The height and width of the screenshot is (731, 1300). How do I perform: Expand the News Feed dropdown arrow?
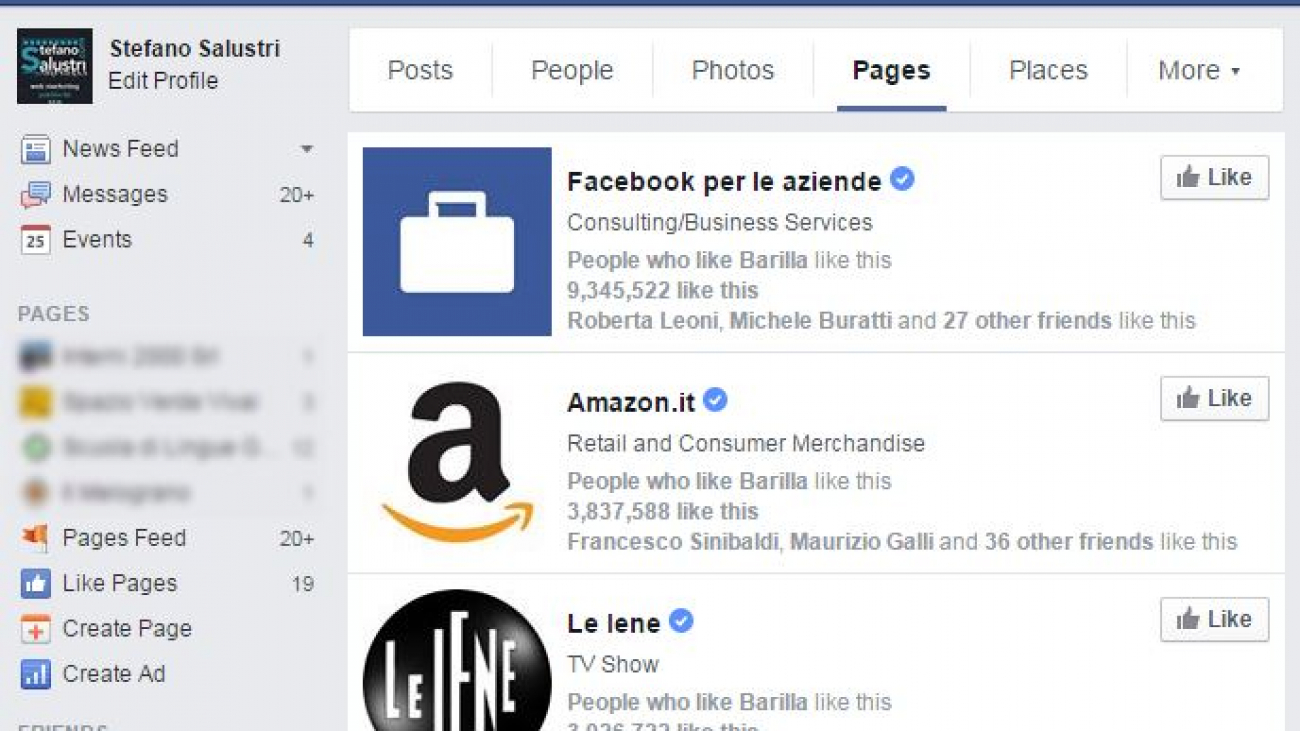[x=306, y=150]
